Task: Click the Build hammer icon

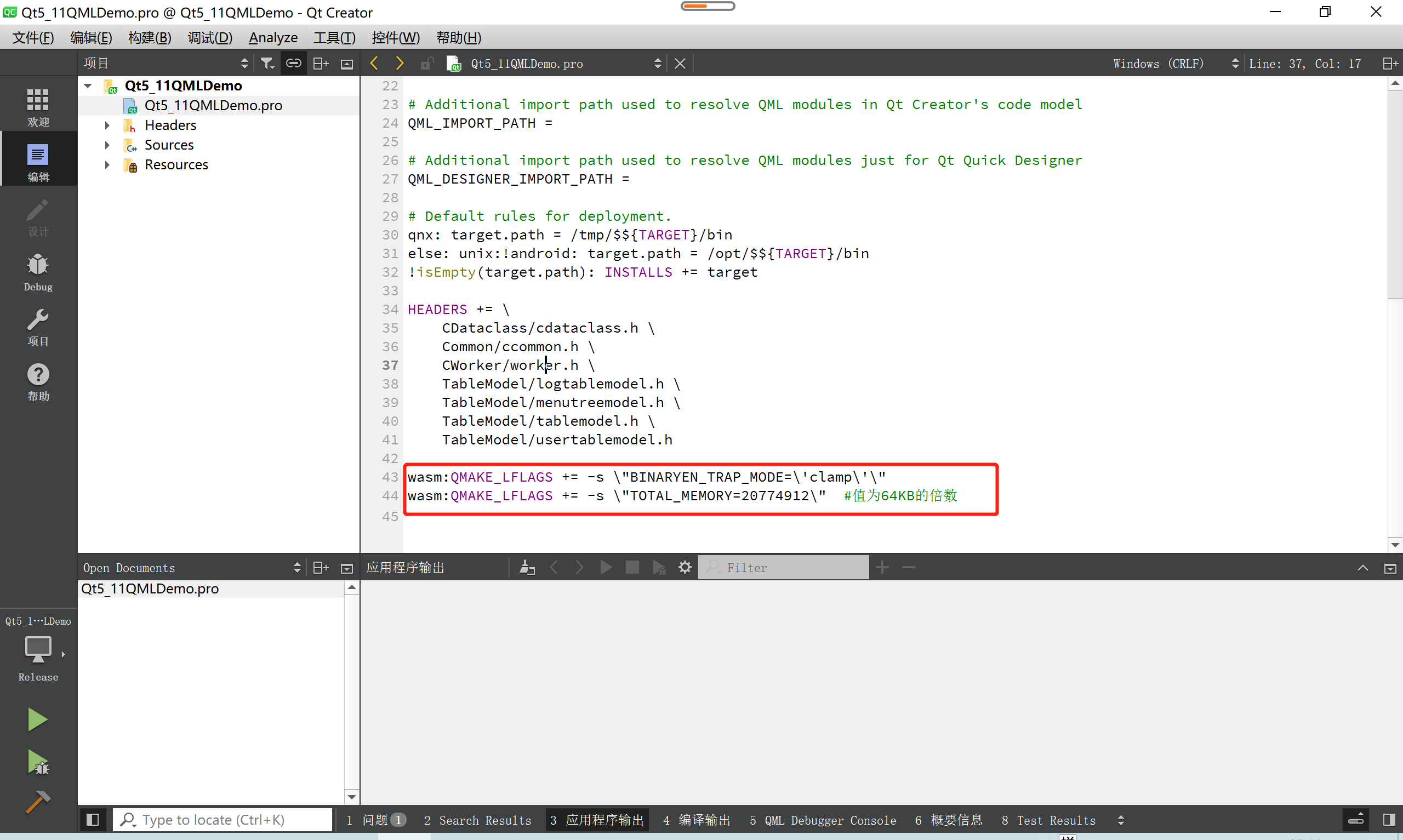Action: (x=37, y=802)
